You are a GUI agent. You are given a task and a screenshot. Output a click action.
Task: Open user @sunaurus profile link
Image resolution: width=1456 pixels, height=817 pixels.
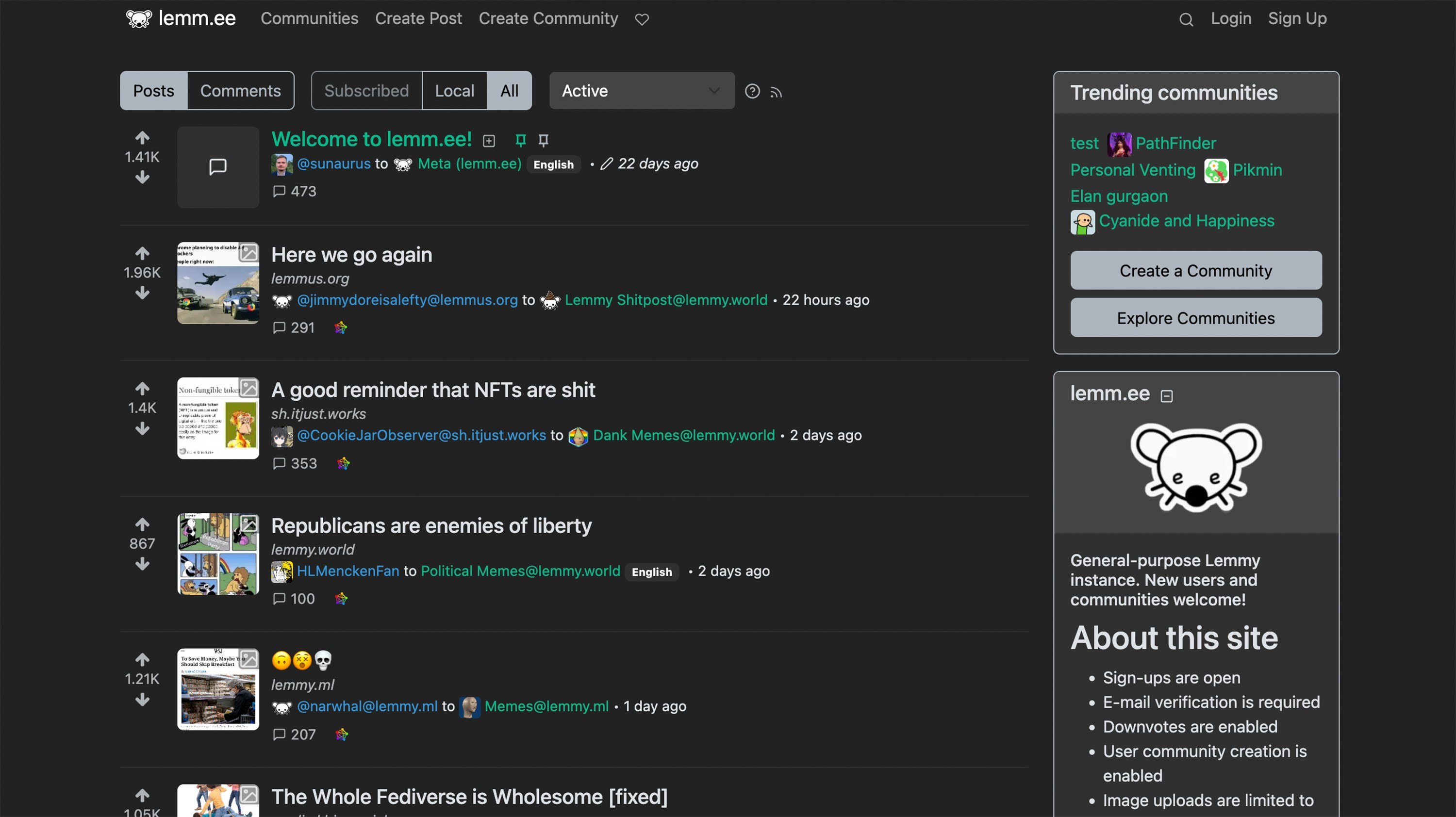(333, 164)
